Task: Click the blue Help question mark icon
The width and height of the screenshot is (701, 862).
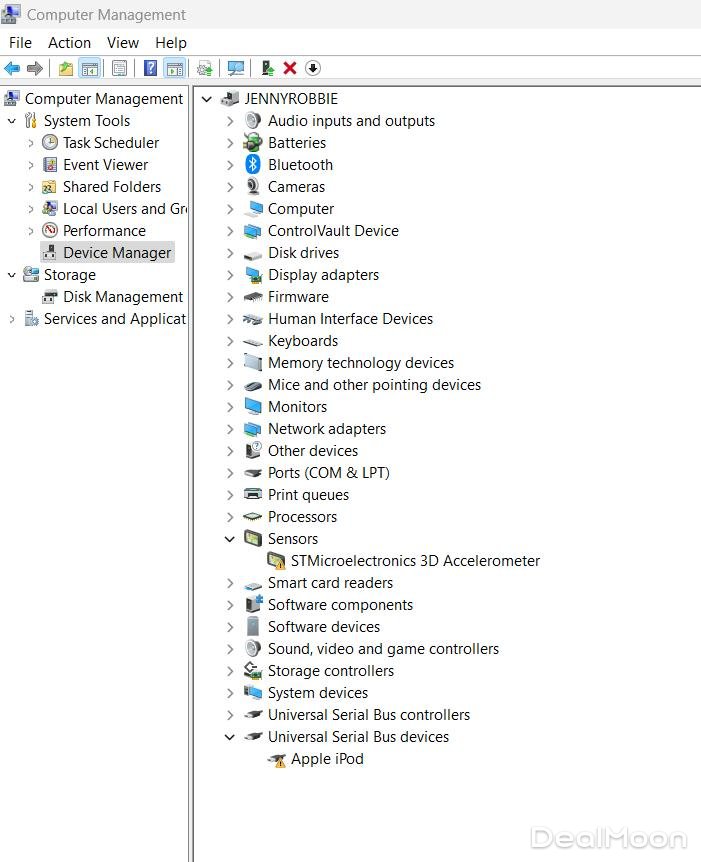Action: click(150, 68)
